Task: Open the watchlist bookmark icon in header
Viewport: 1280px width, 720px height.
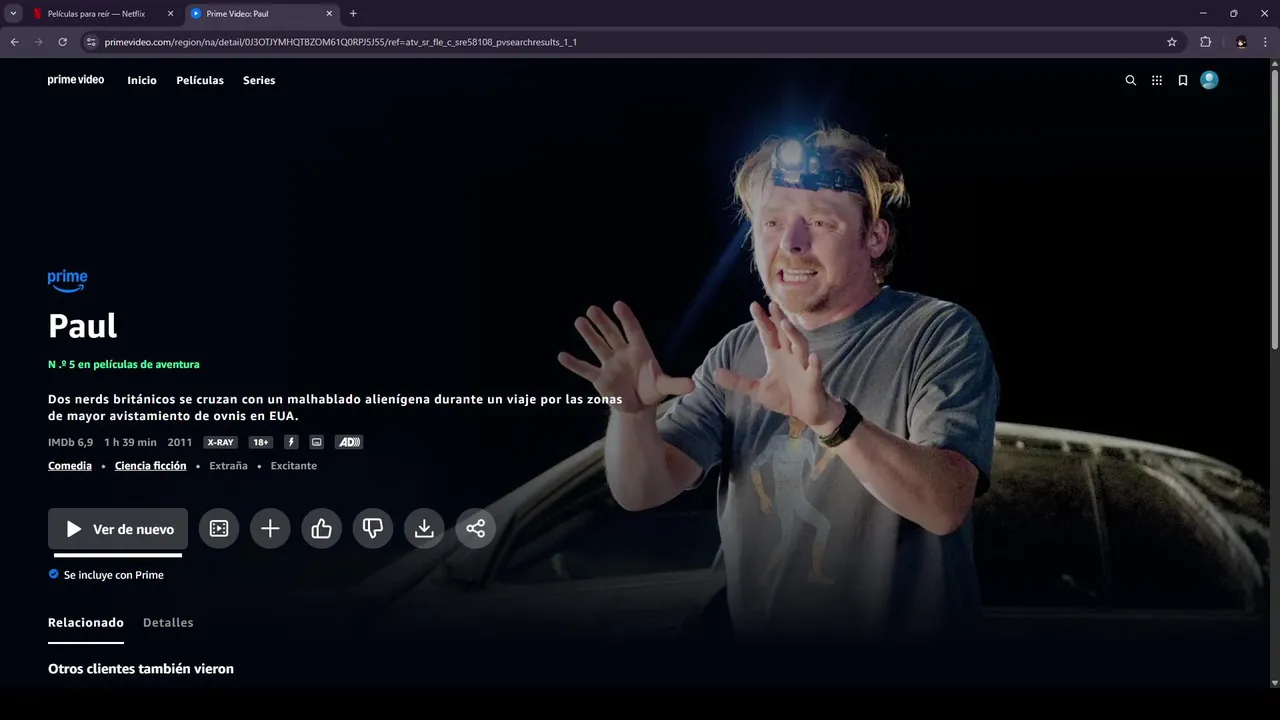Action: point(1183,80)
